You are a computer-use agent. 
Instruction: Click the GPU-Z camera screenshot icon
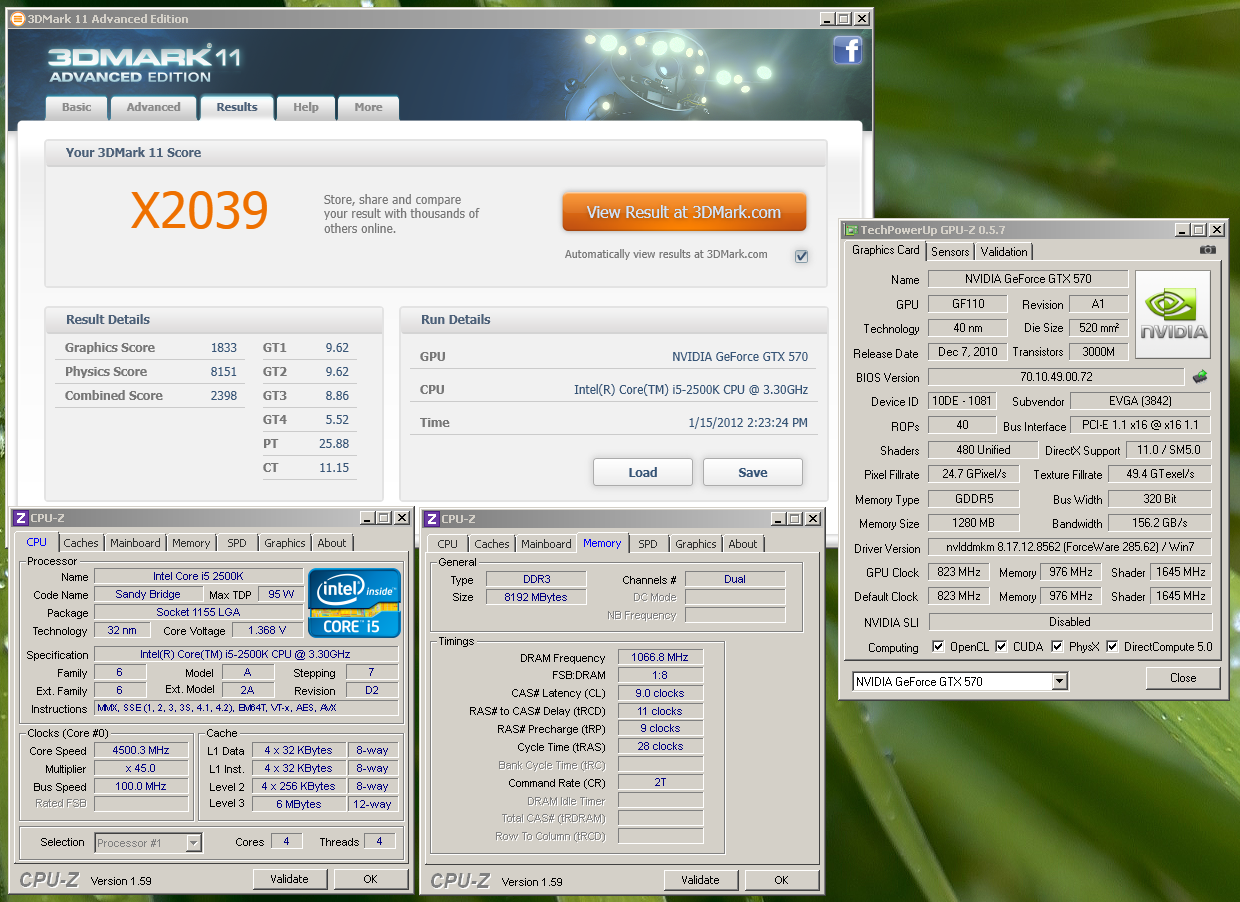[x=1208, y=250]
